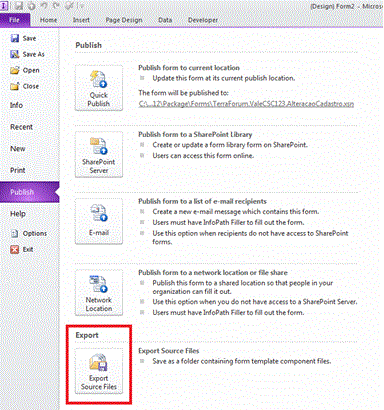Click 'Publish form to a SharePoint Library' heading
The width and height of the screenshot is (384, 410).
[195, 134]
